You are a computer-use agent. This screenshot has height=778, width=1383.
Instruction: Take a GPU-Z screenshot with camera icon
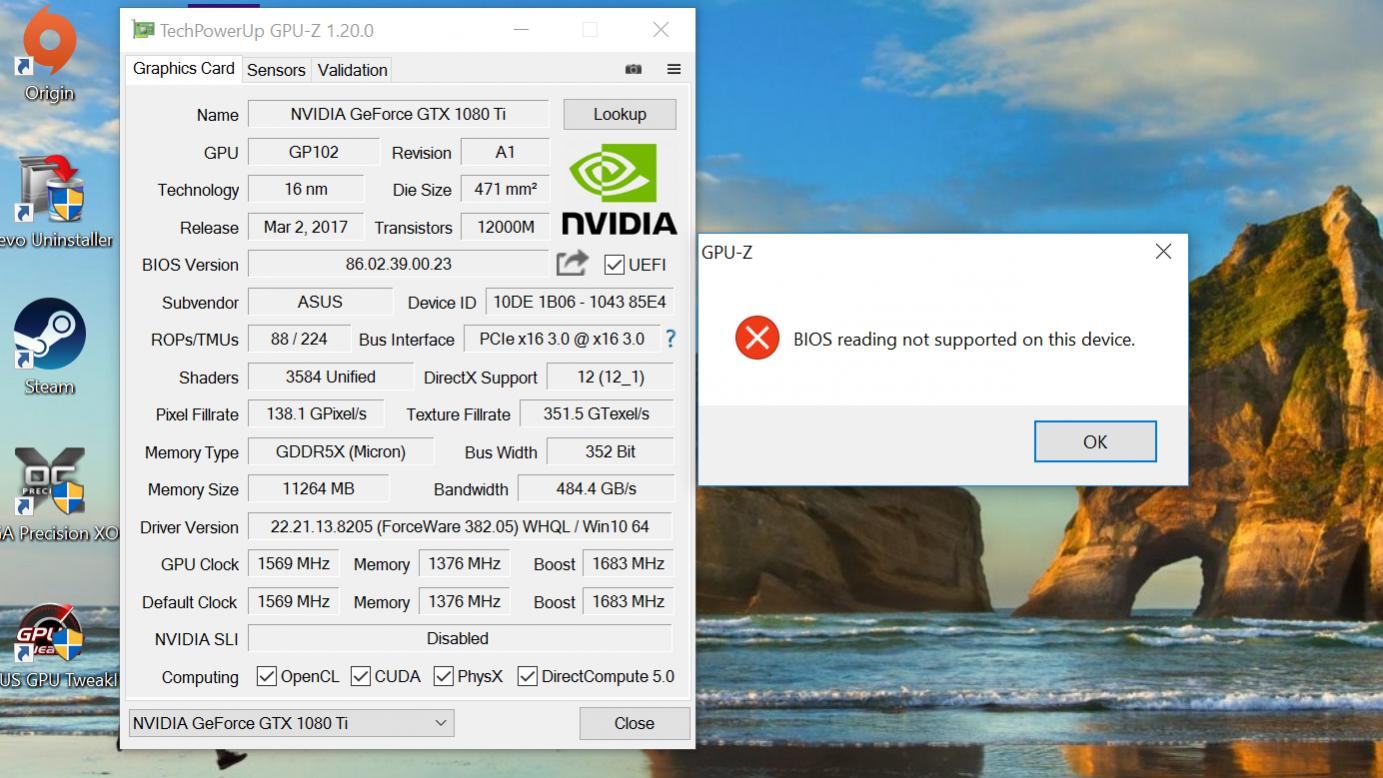633,69
